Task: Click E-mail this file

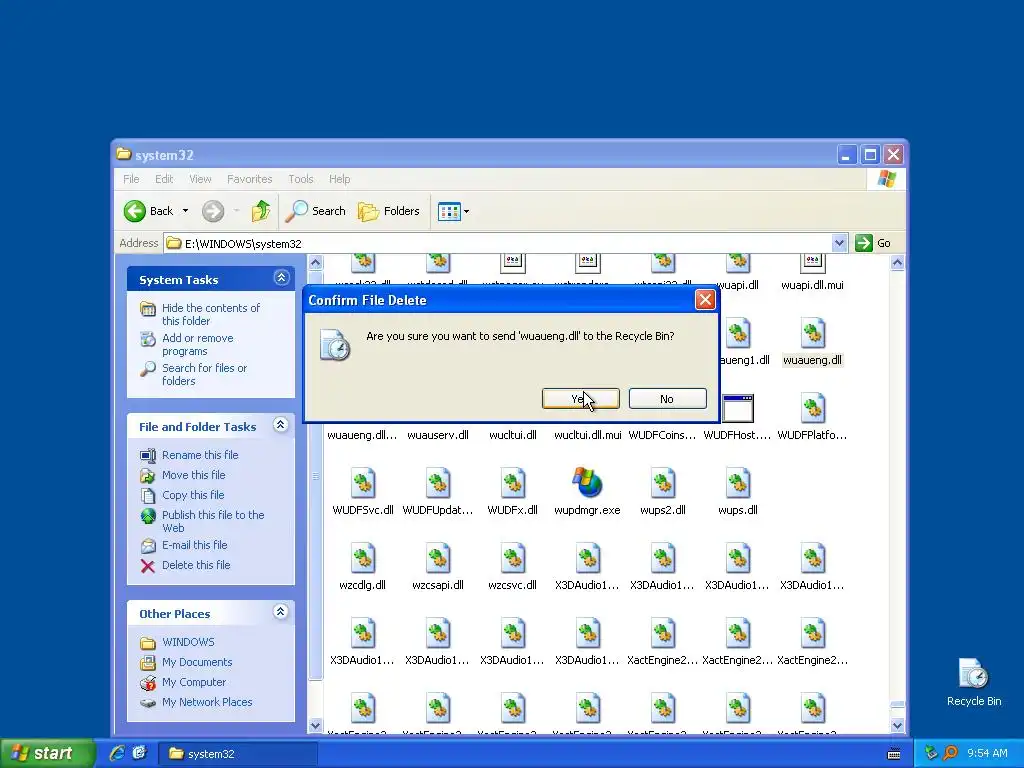Action: [x=195, y=545]
